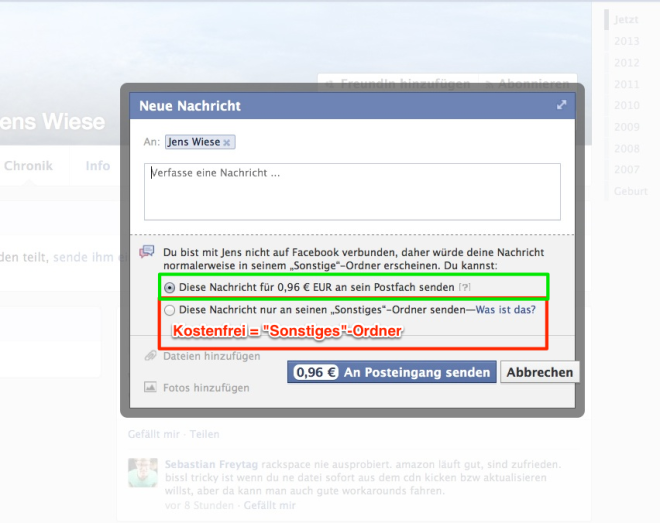
Task: Click the profile name 'ens Wiese' on cover
Action: click(52, 122)
